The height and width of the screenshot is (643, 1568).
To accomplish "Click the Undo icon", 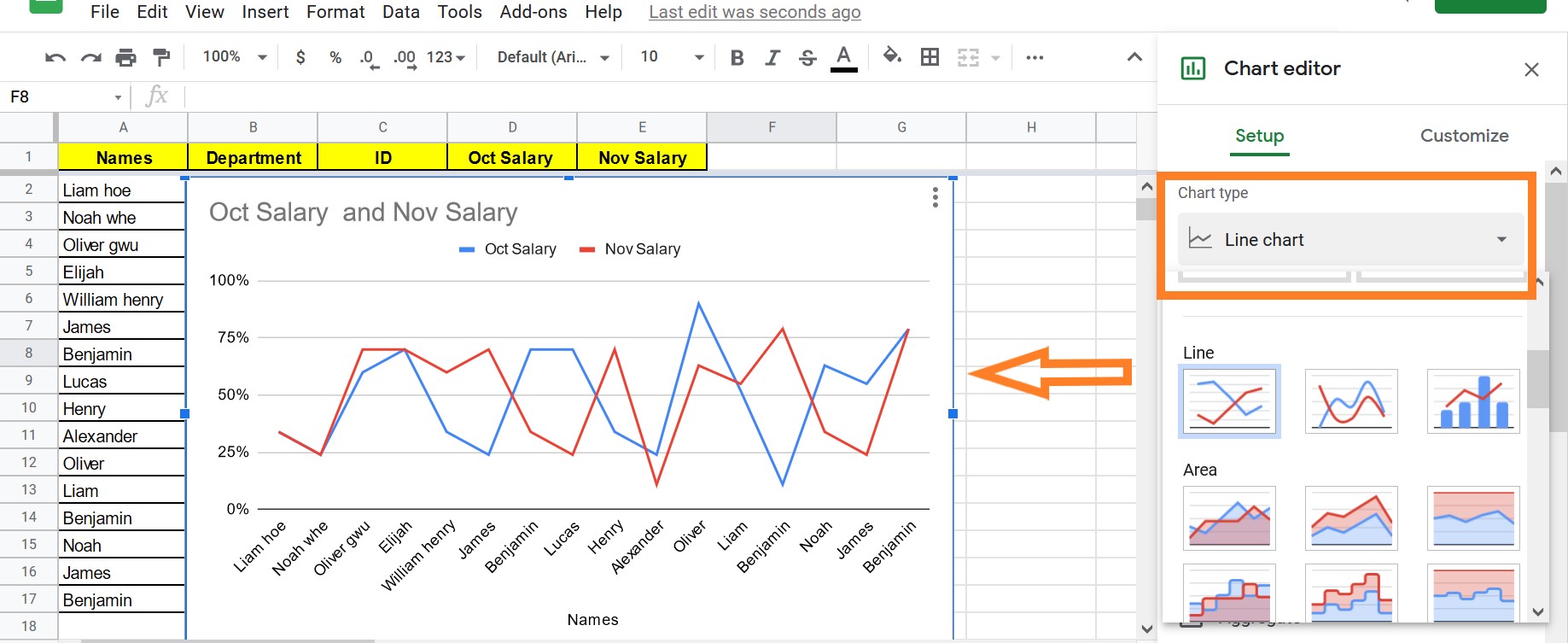I will point(55,57).
